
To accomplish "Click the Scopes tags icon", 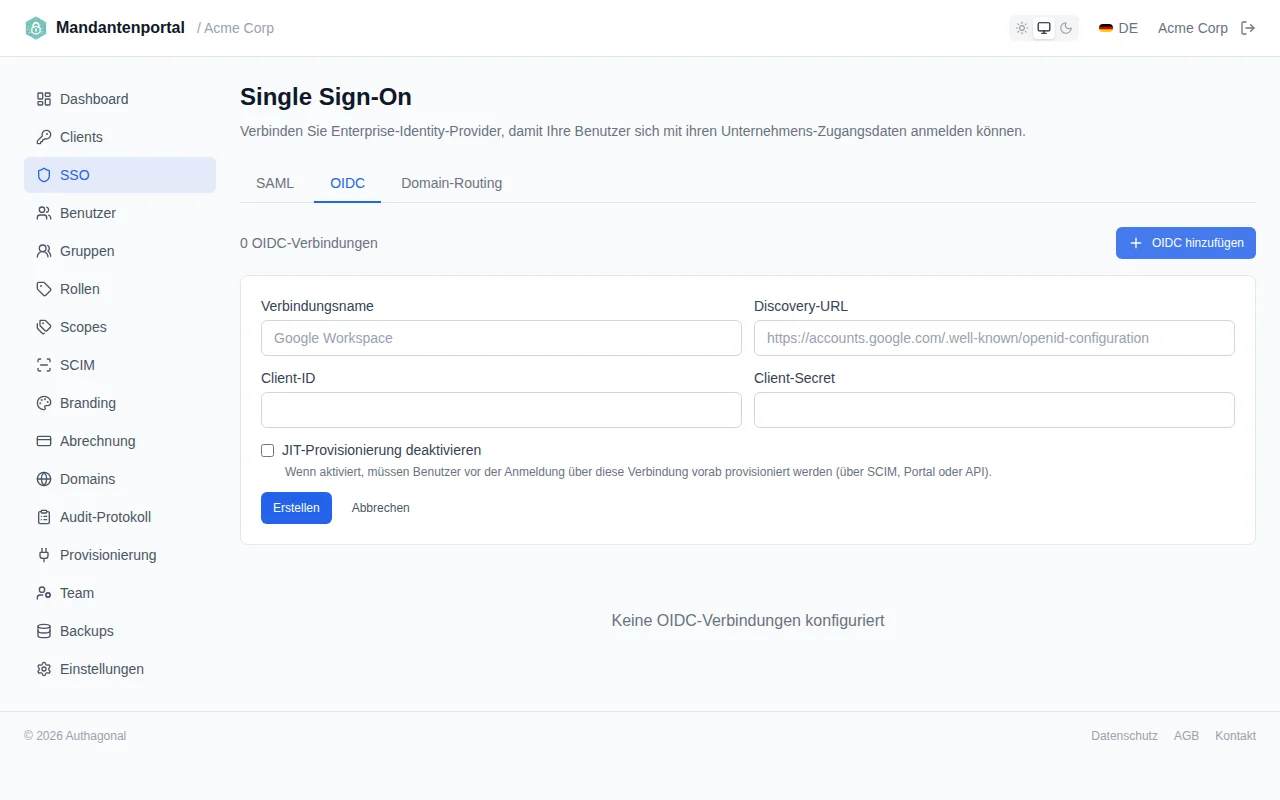I will [x=44, y=327].
